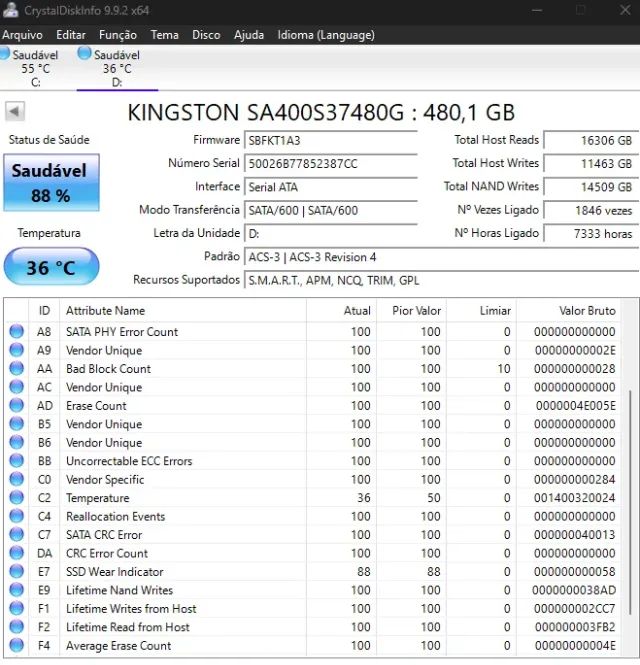The width and height of the screenshot is (640, 665).
Task: Click the raw value 0000004E005E
Action: click(576, 405)
